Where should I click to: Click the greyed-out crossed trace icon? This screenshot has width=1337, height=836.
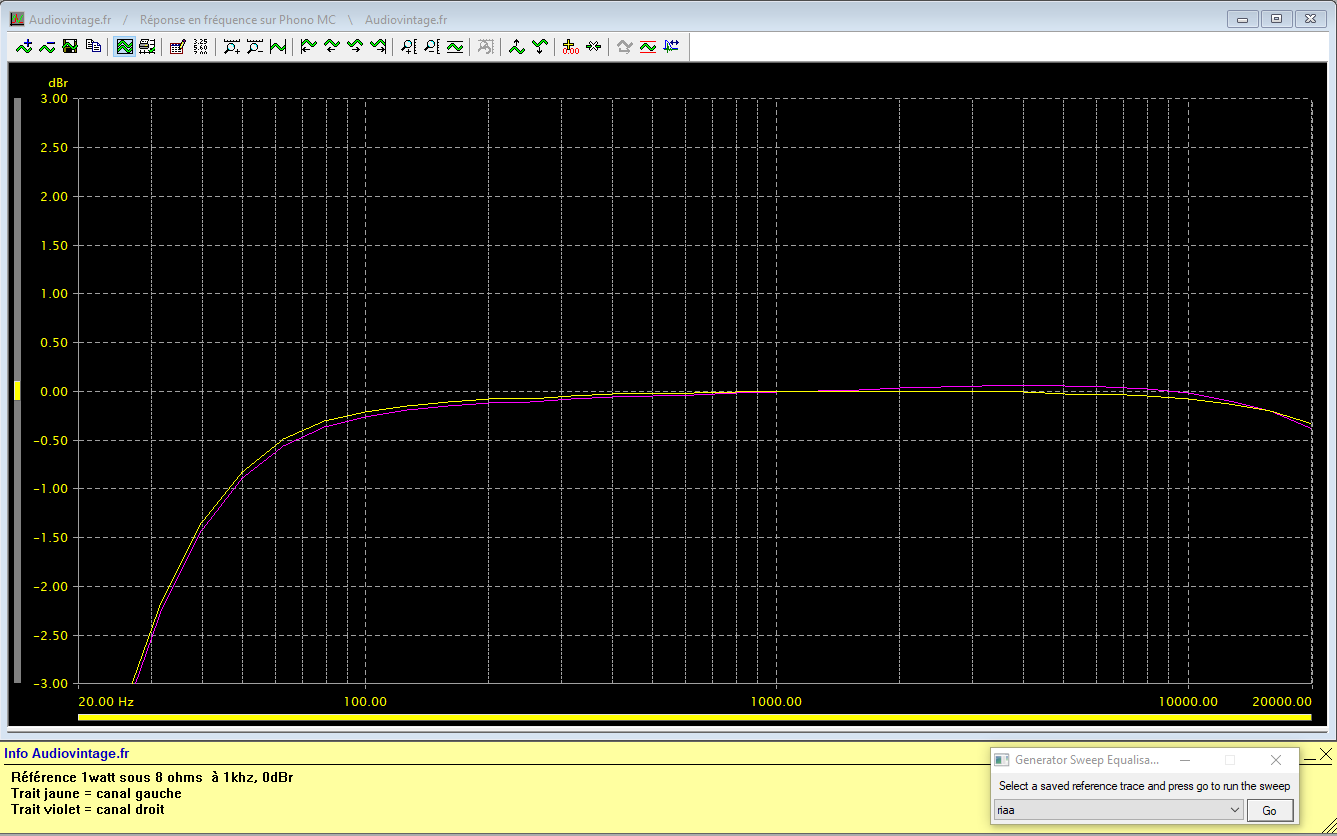(486, 46)
